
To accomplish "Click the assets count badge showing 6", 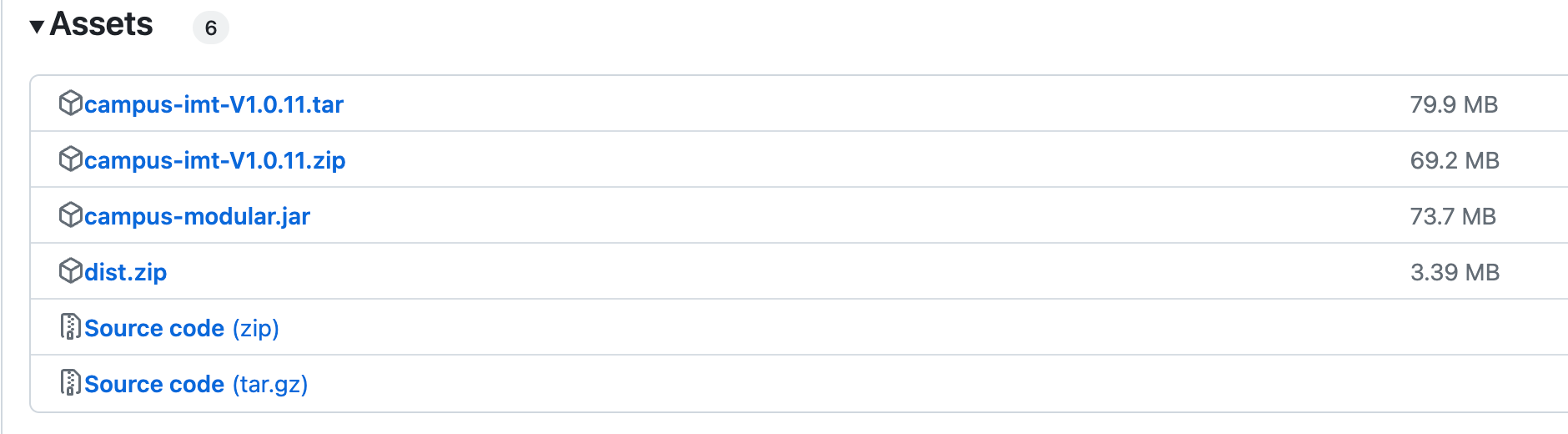I will [211, 28].
